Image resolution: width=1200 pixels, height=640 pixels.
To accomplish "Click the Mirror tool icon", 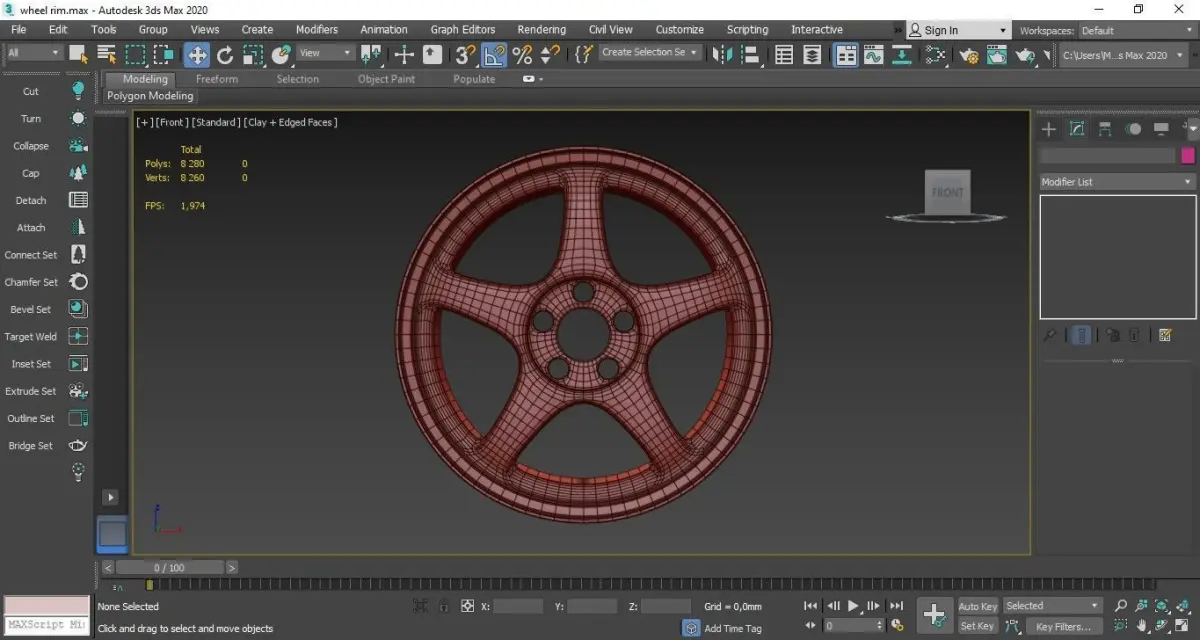I will (723, 54).
